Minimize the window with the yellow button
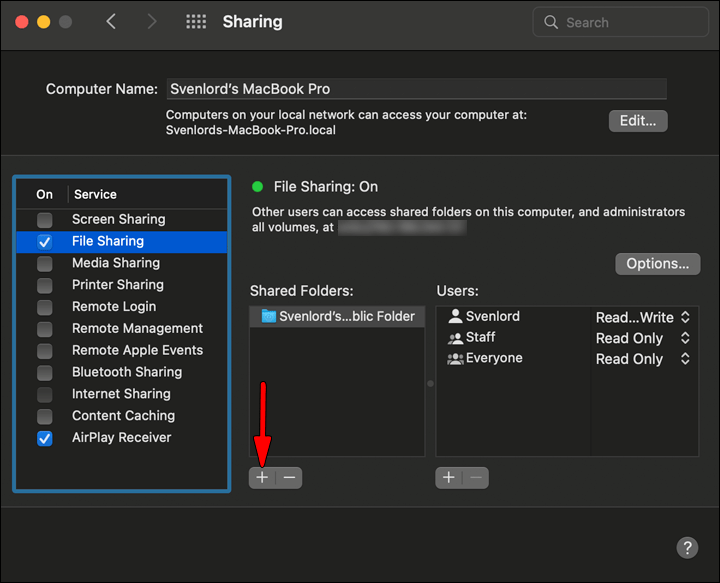This screenshot has width=720, height=583. (x=44, y=22)
